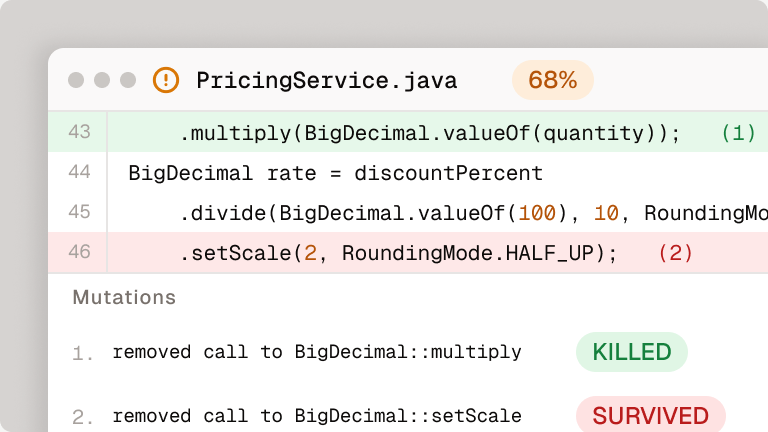The image size is (768, 432).
Task: Select the PricingService.java file title
Action: (x=327, y=80)
